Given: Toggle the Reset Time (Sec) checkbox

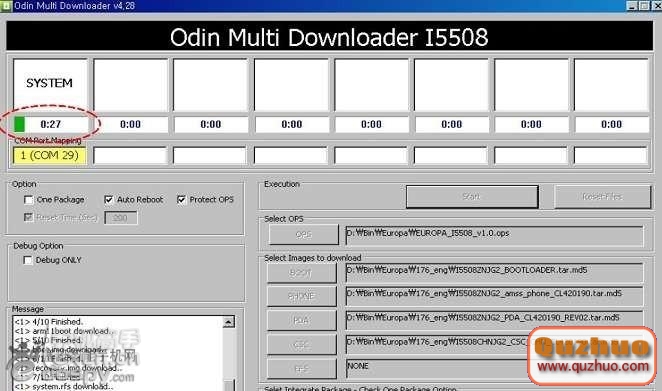Looking at the screenshot, I should [x=28, y=217].
